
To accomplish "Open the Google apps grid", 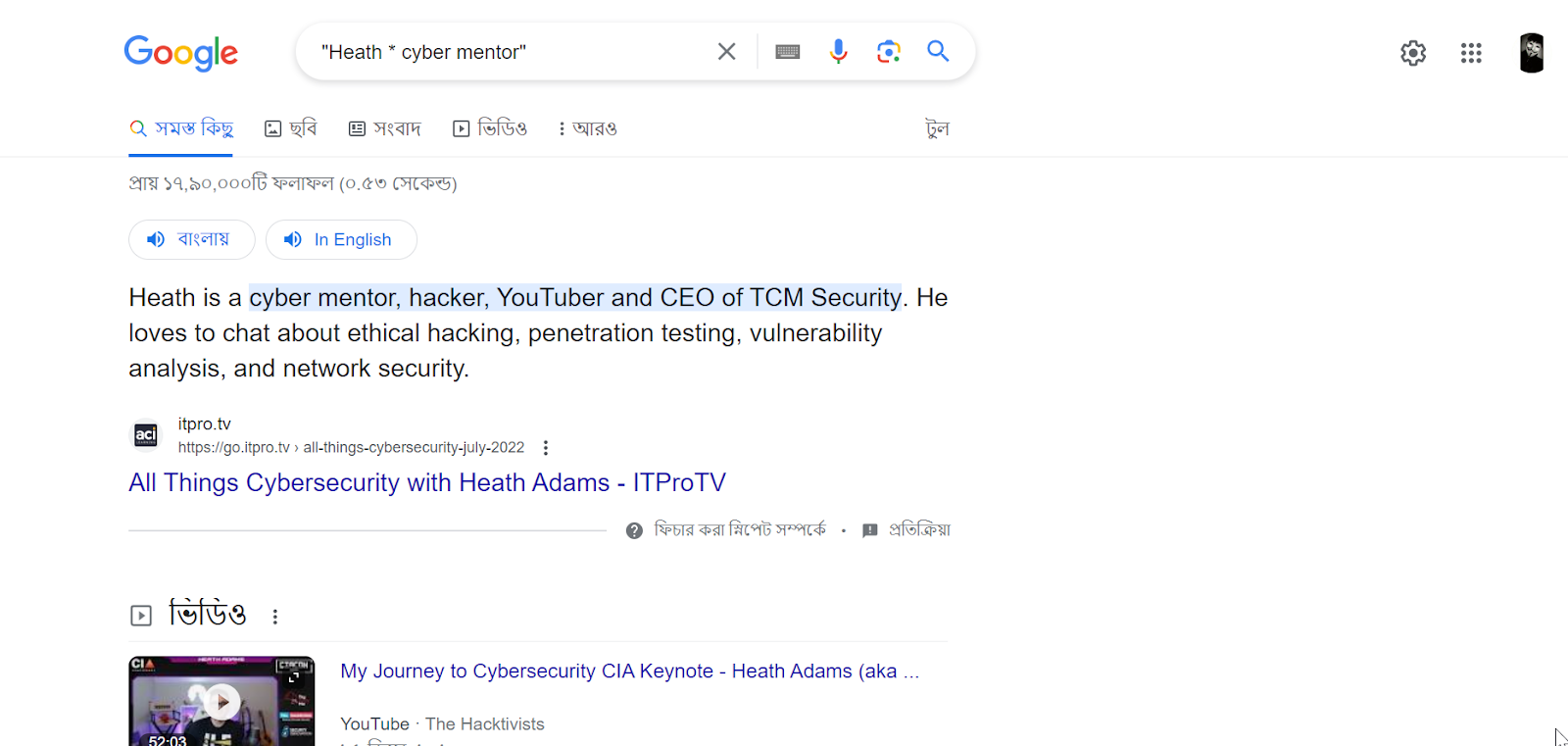I will (x=1471, y=53).
